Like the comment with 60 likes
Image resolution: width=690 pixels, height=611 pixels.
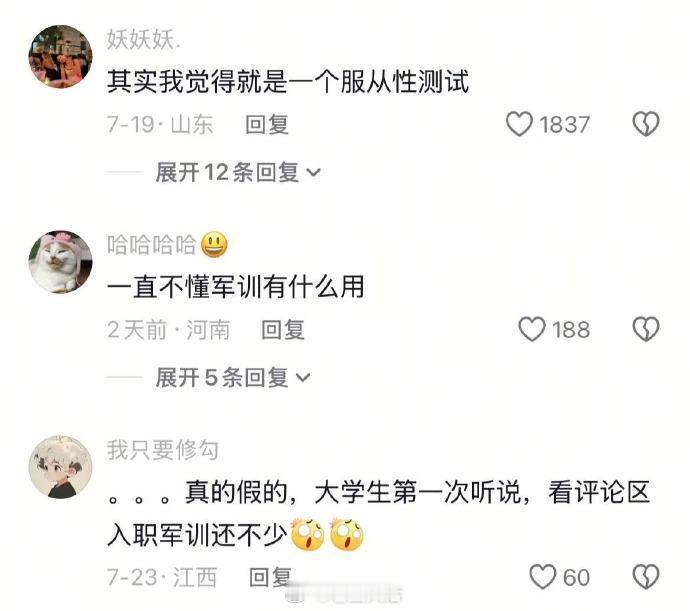(542, 577)
